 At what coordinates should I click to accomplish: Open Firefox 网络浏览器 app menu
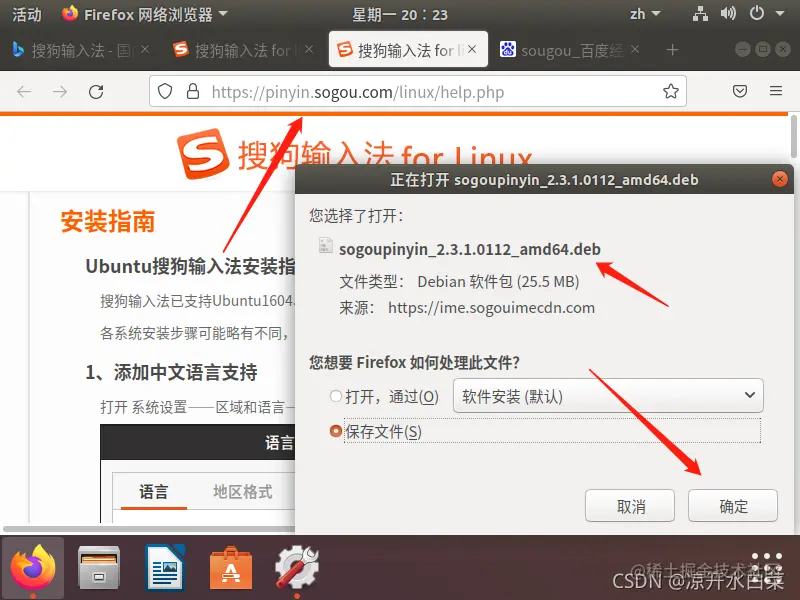(144, 14)
